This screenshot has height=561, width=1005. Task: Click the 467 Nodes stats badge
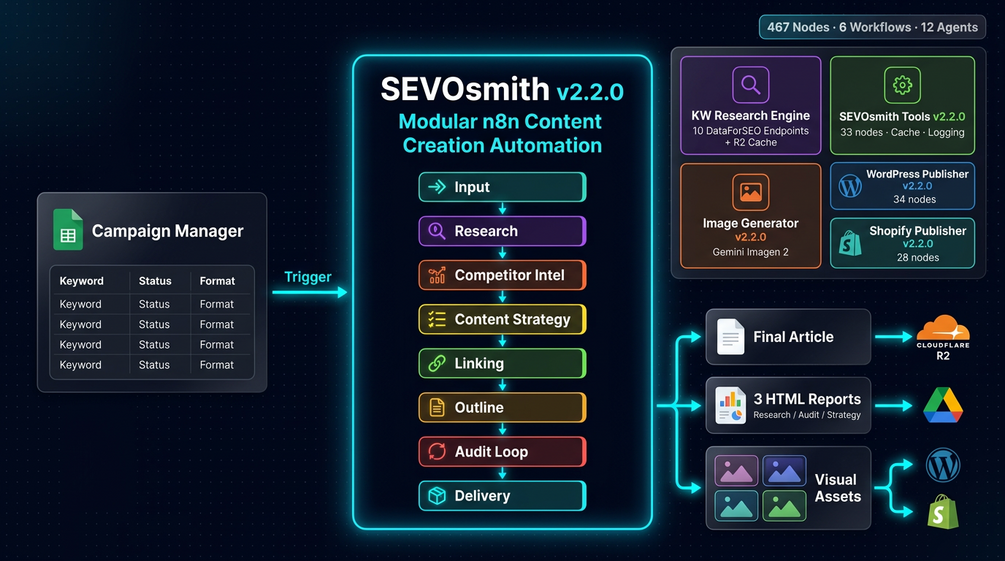872,27
